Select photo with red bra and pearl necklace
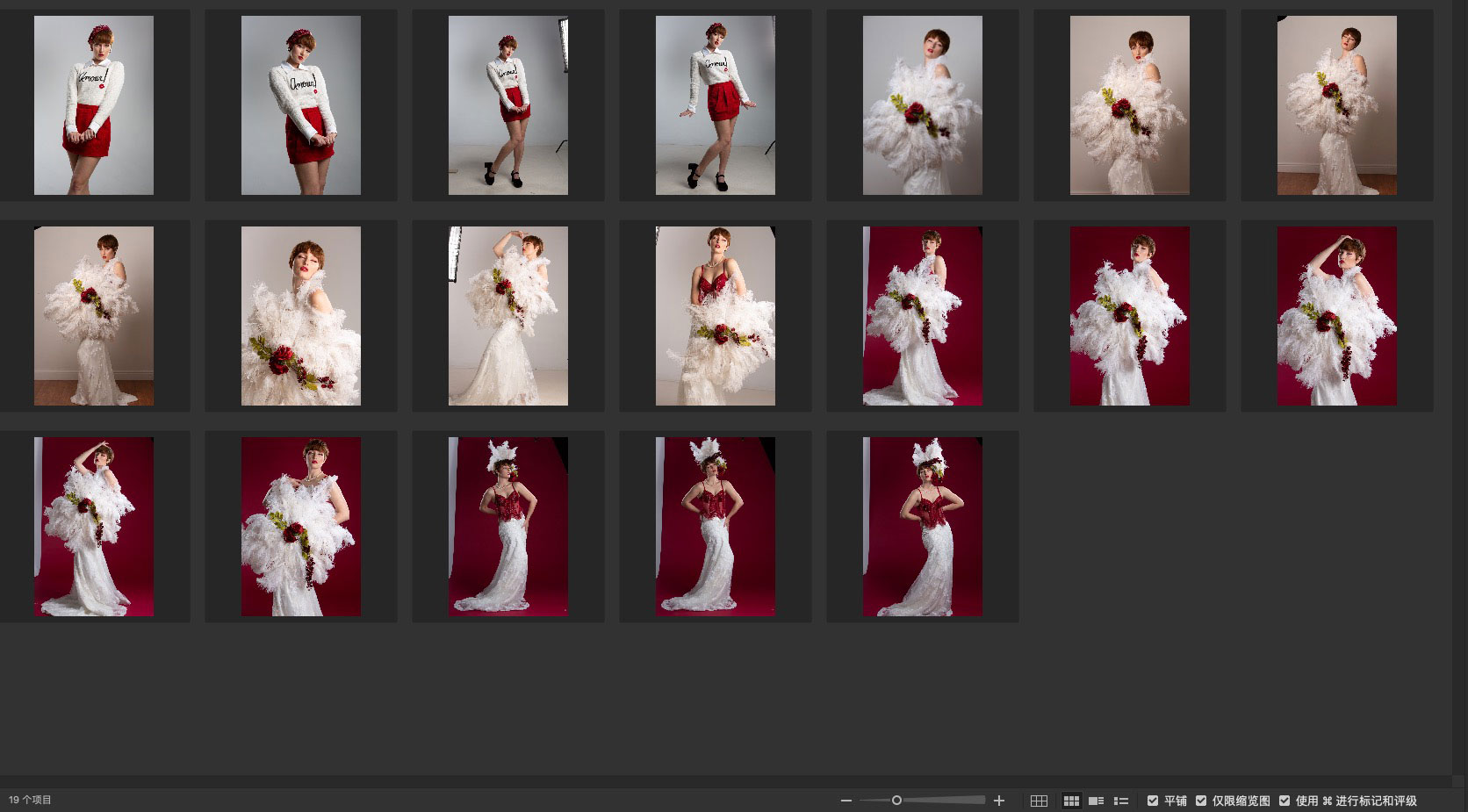This screenshot has width=1468, height=812. (715, 316)
